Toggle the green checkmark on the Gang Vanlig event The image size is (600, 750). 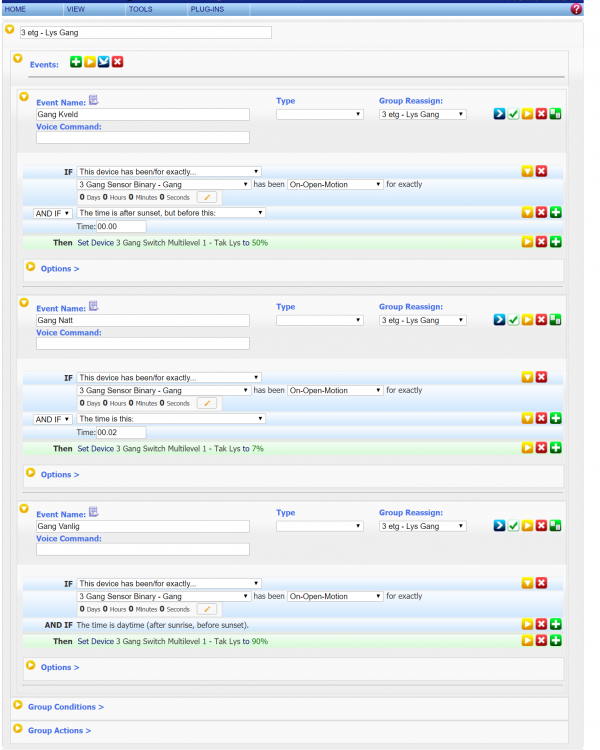[x=513, y=526]
